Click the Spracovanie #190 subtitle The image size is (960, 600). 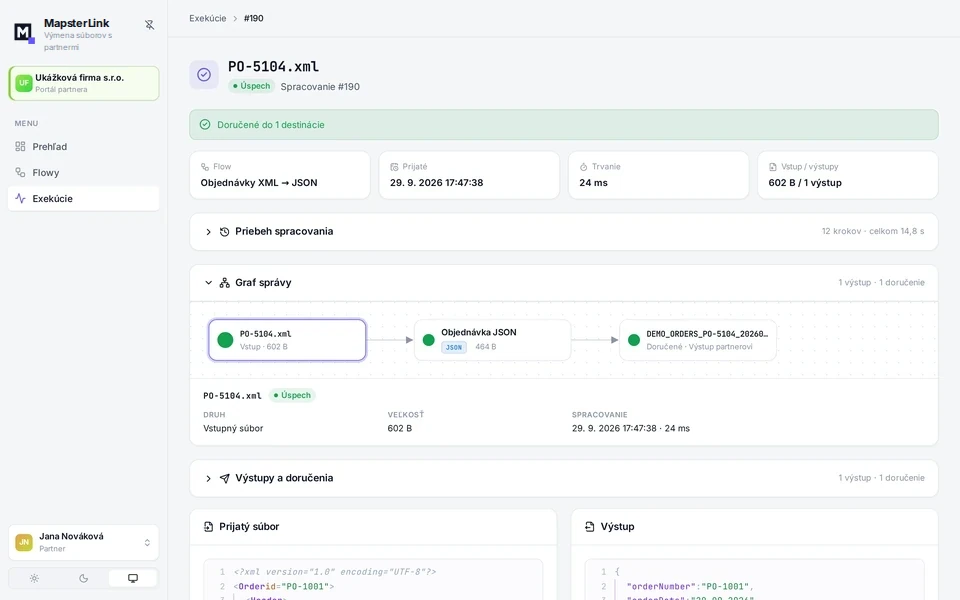(320, 86)
